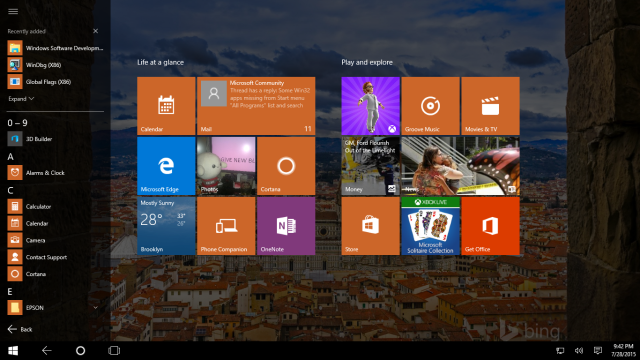Open the Groove Music tile
The height and width of the screenshot is (360, 640).
(430, 106)
